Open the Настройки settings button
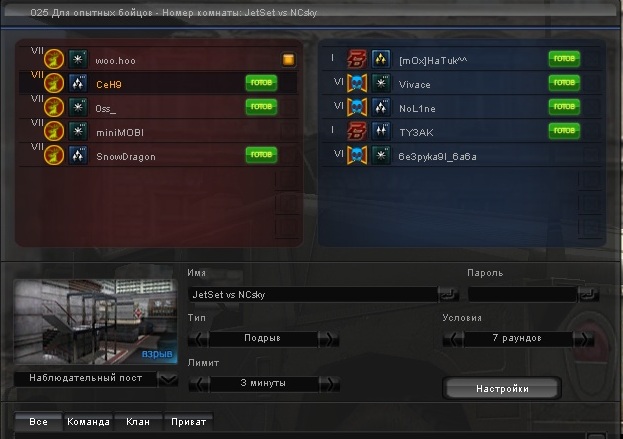Image resolution: width=623 pixels, height=439 pixels. (502, 388)
